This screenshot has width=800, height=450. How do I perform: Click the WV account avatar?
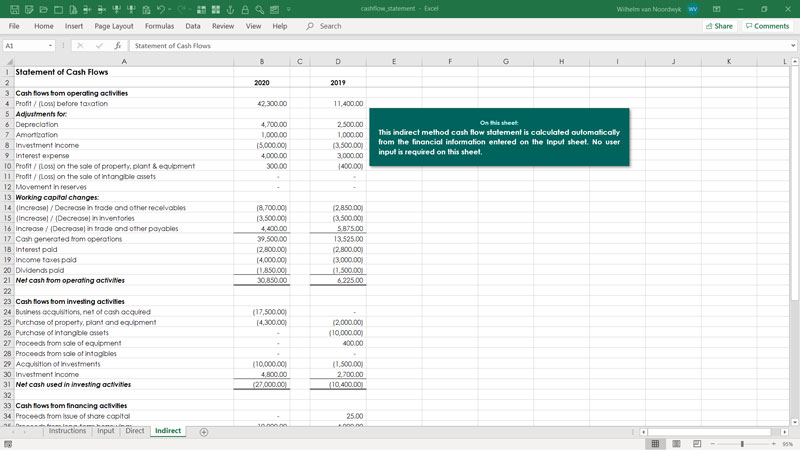[x=692, y=9]
